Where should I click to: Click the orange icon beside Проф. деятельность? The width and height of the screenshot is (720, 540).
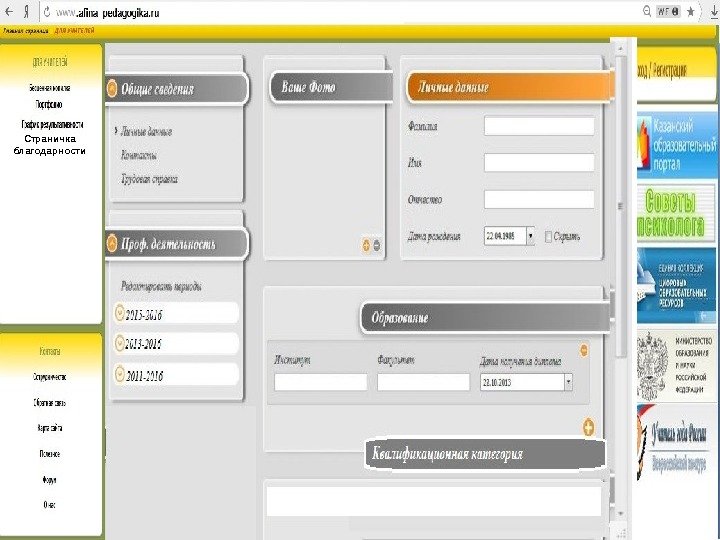click(112, 242)
